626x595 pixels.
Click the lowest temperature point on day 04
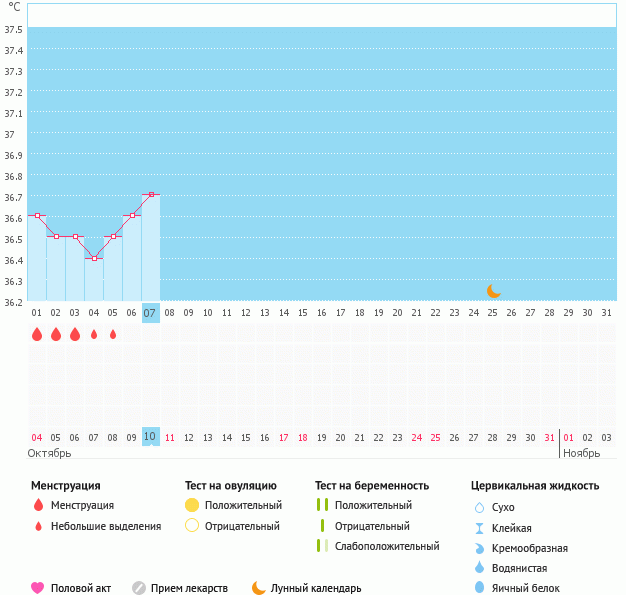click(94, 258)
